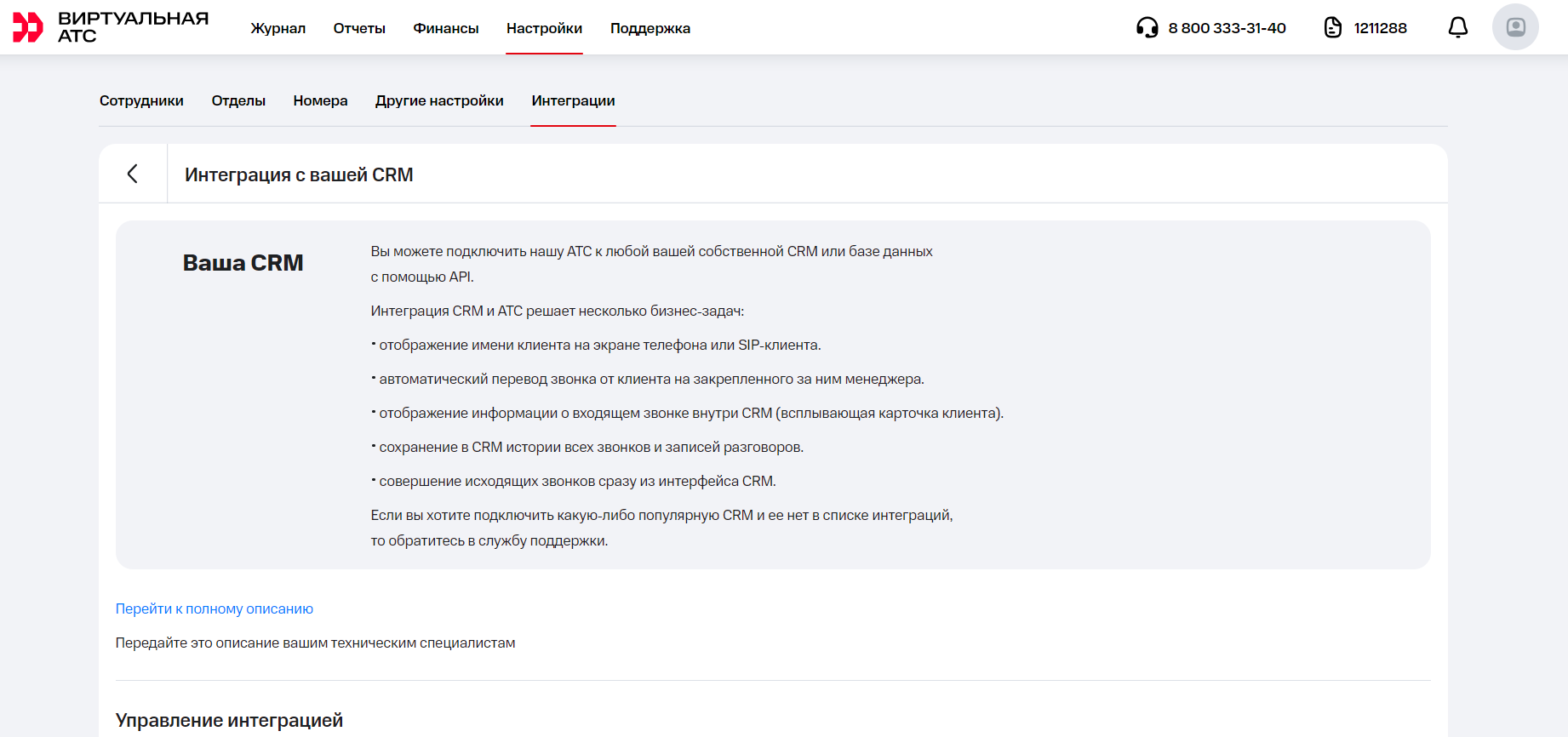Viewport: 1568px width, 737px height.
Task: Open the Финансы menu item
Action: pos(446,28)
